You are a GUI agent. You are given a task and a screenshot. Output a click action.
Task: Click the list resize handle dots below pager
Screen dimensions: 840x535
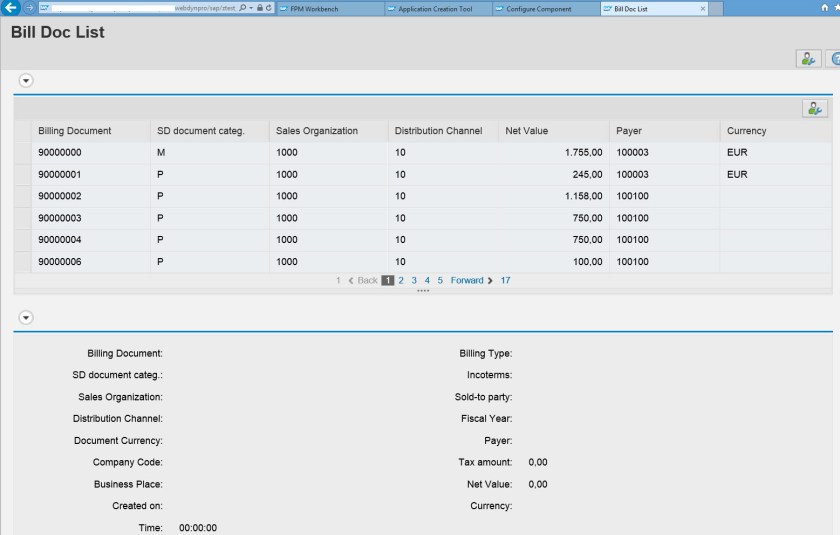point(423,291)
